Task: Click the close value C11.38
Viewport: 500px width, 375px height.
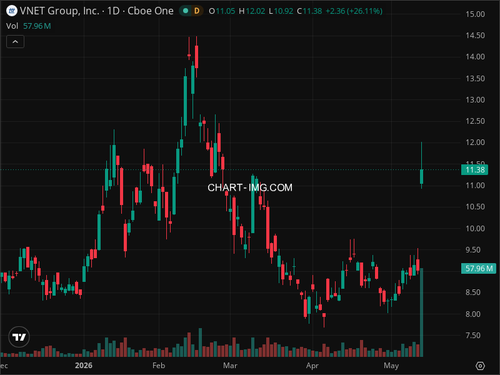Action: 310,11
